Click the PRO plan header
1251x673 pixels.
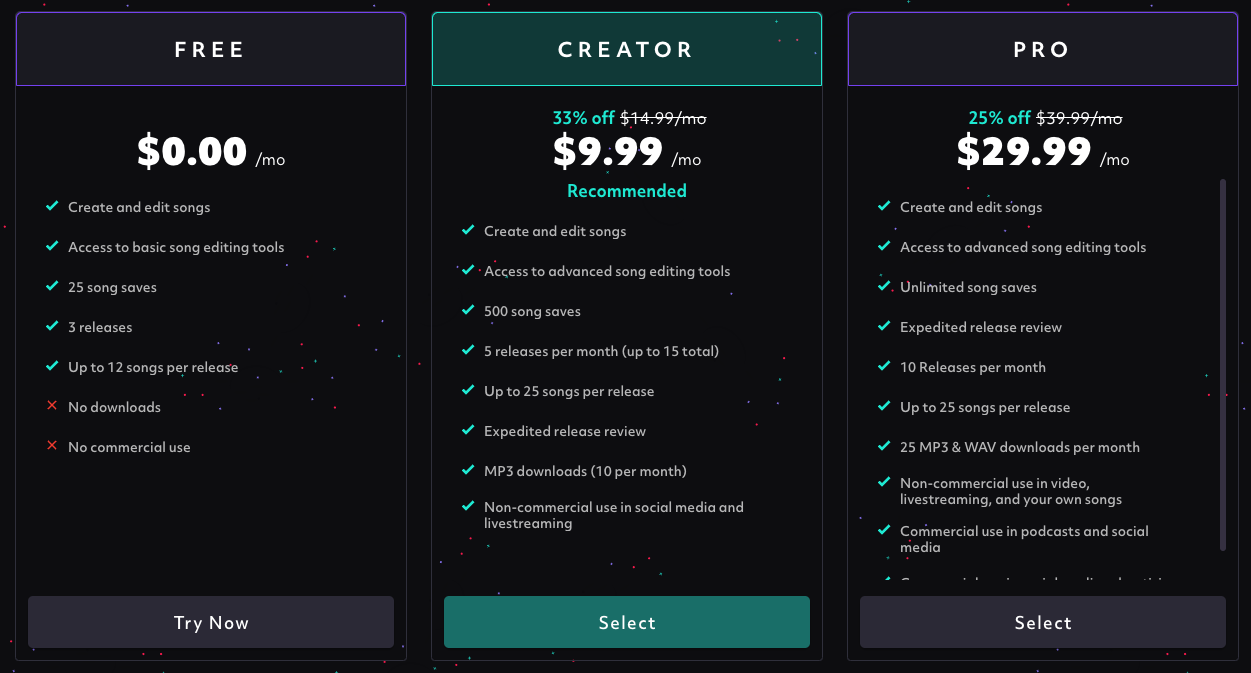1043,49
